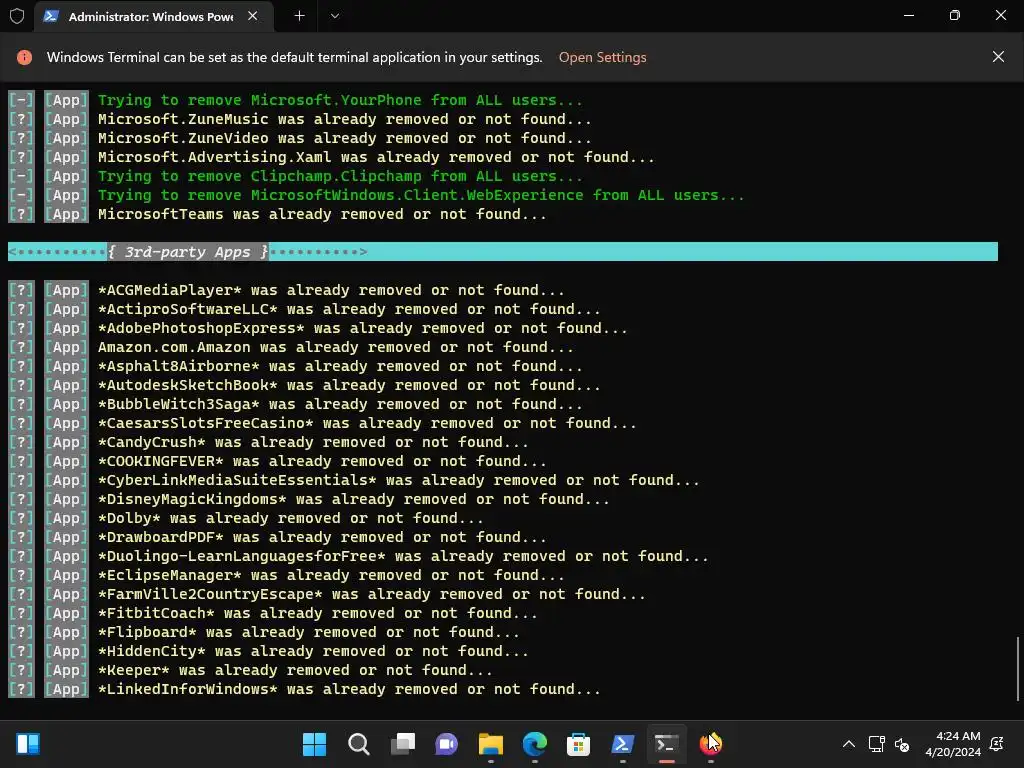Open Windows Start menu
Screen dimensions: 1024x768
click(314, 744)
